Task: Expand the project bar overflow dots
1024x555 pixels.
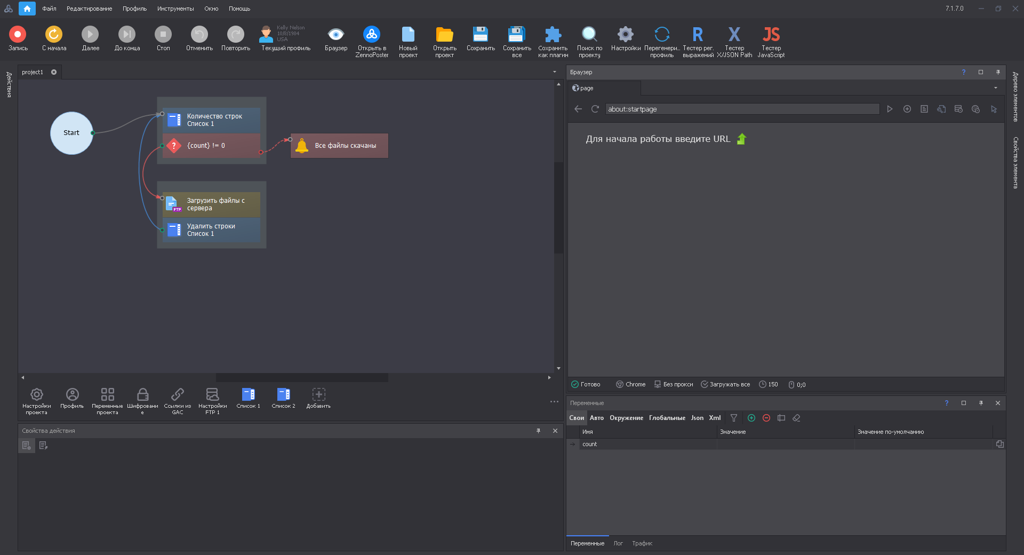Action: (554, 402)
